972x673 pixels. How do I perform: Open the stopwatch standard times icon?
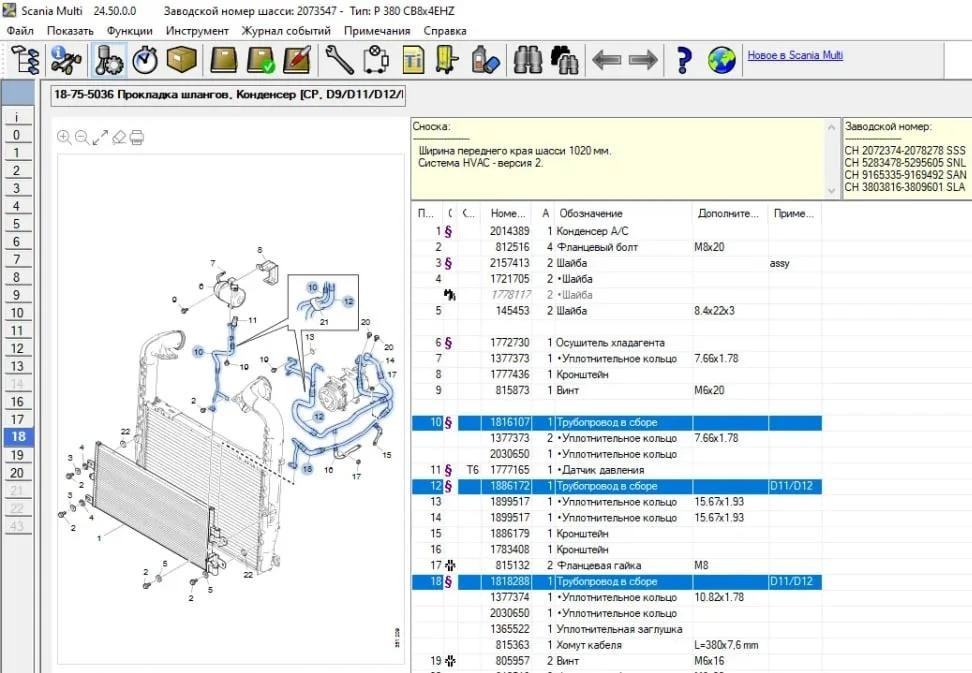click(x=146, y=60)
